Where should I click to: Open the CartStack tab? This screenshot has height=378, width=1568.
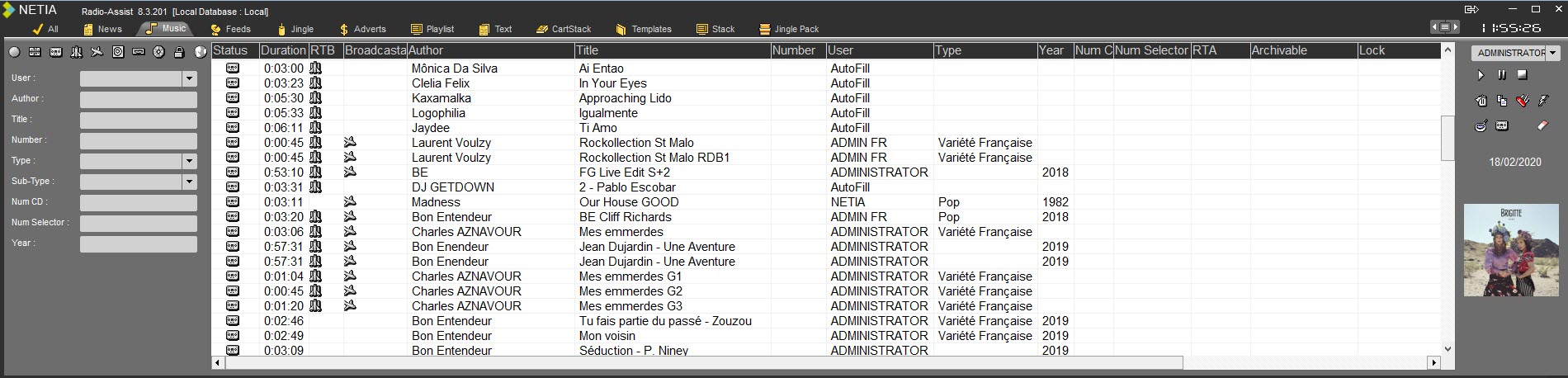[x=564, y=29]
